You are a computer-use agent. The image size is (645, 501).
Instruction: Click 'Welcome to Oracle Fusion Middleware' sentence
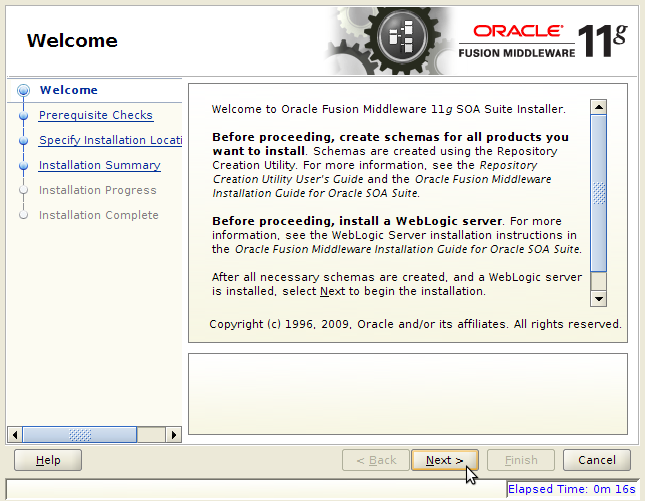(x=389, y=109)
